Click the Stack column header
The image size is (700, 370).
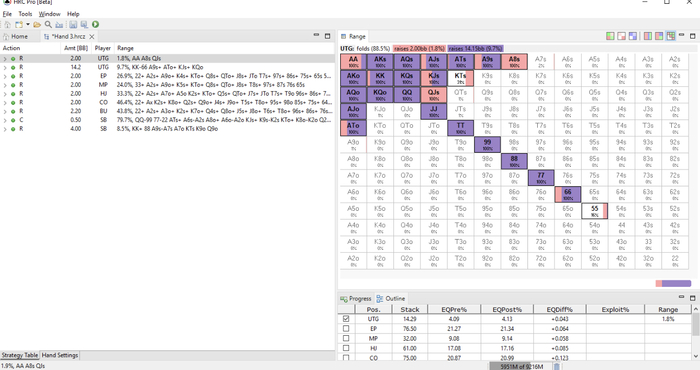409,309
